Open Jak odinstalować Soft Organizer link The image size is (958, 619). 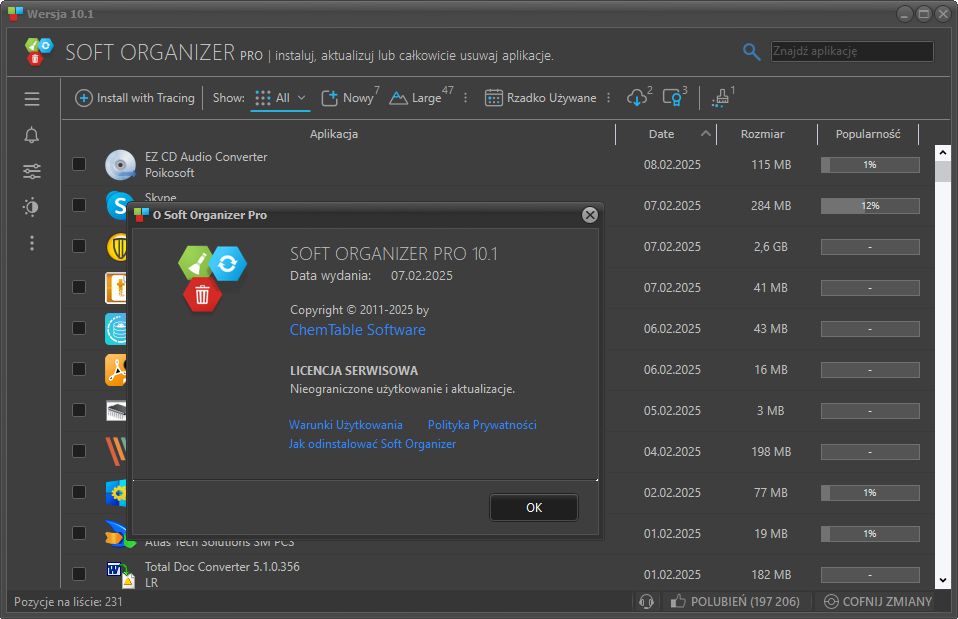click(x=372, y=444)
